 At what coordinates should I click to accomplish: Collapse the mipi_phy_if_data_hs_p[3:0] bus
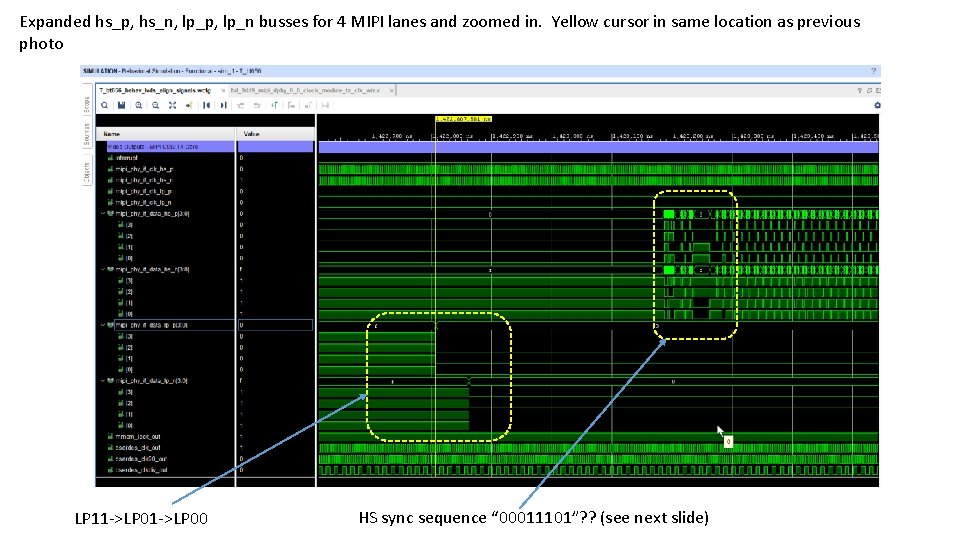[103, 214]
